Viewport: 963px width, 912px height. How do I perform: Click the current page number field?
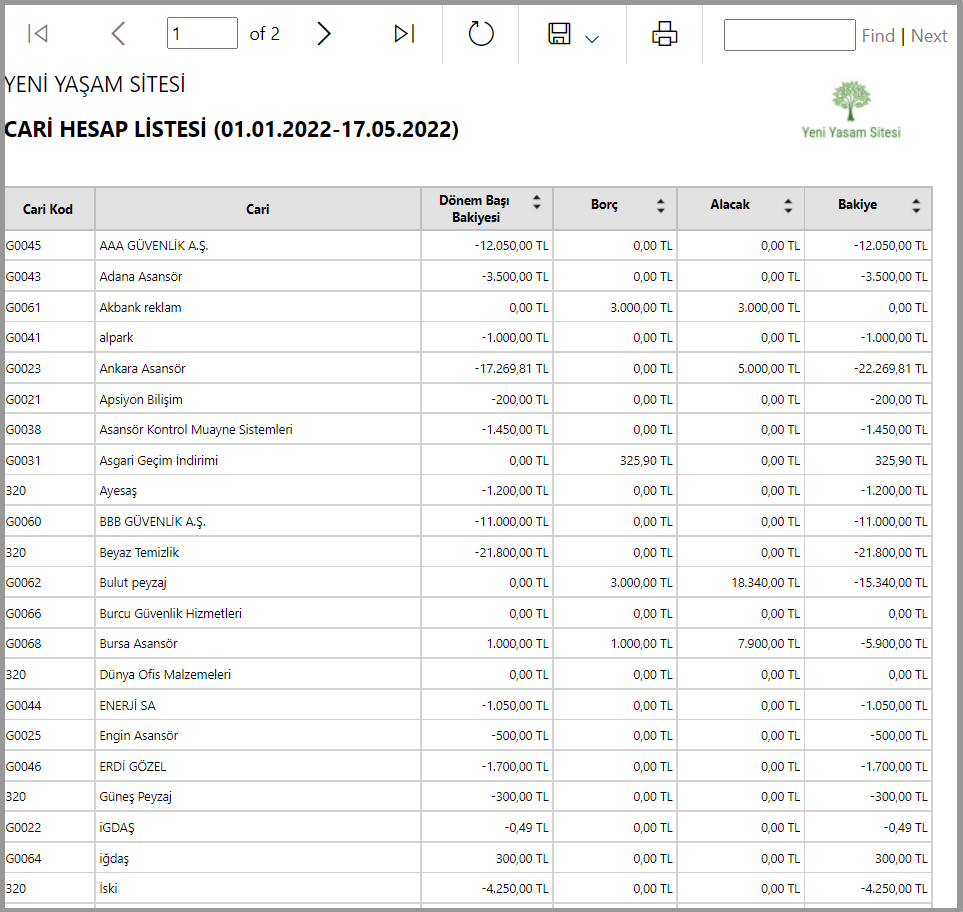202,33
